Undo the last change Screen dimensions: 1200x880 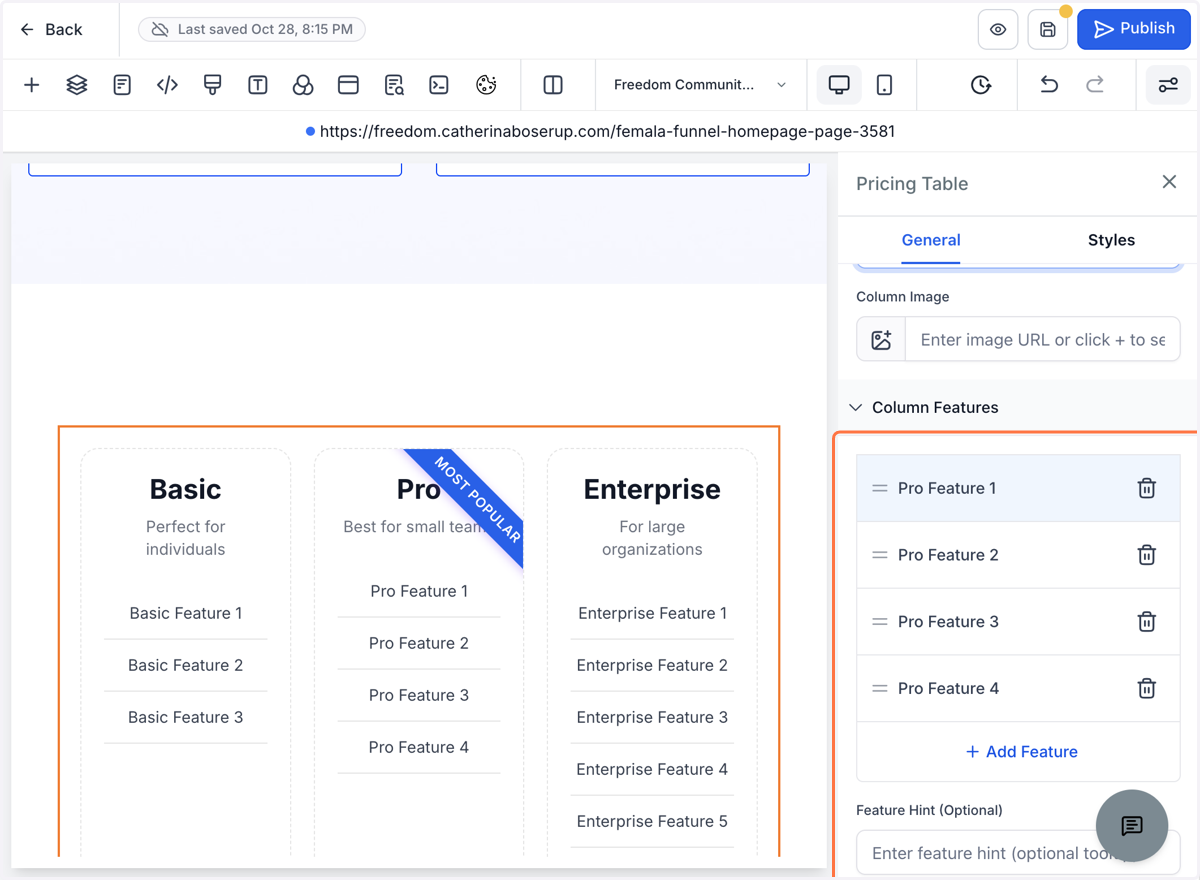click(x=1049, y=85)
